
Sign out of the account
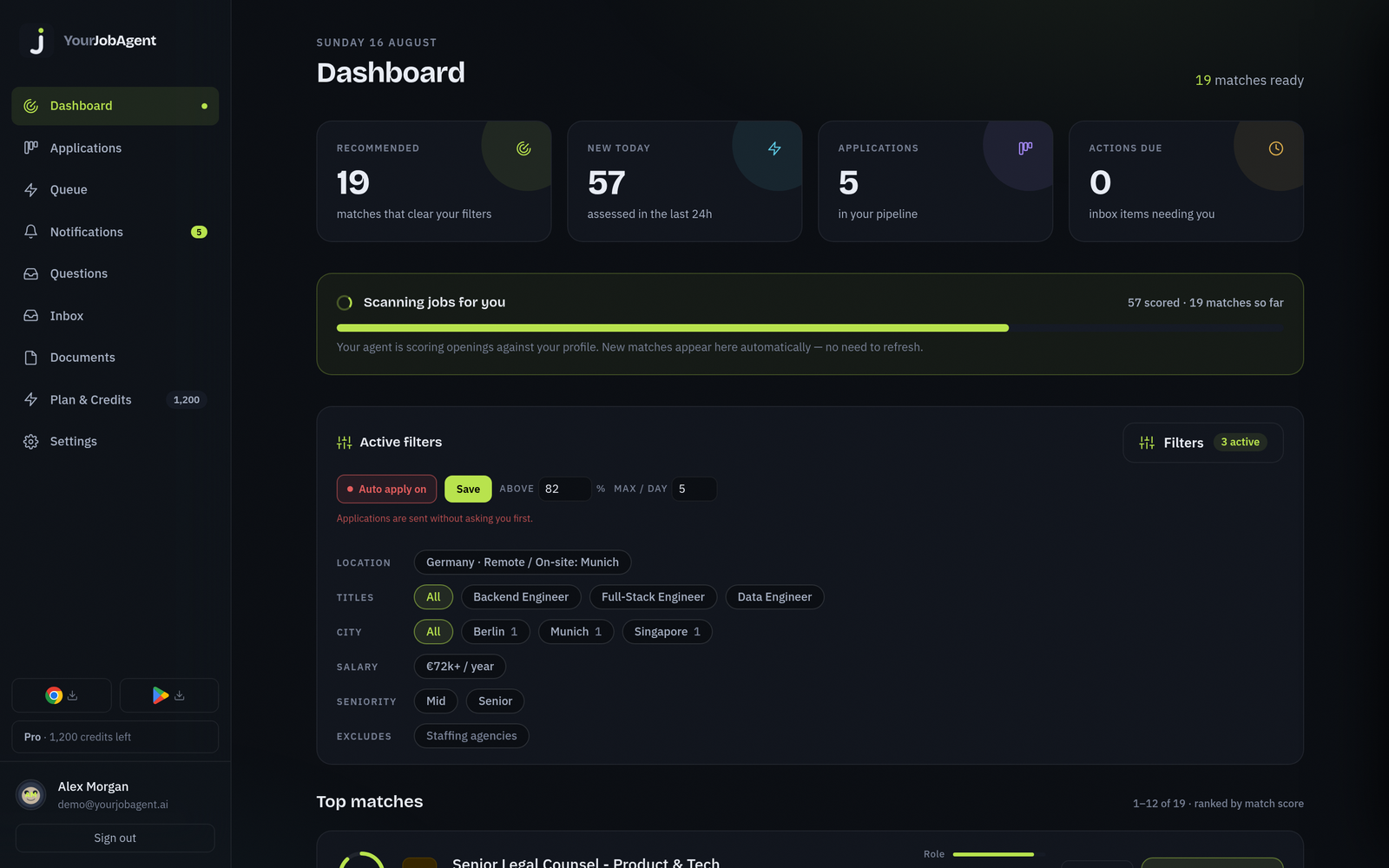[115, 838]
